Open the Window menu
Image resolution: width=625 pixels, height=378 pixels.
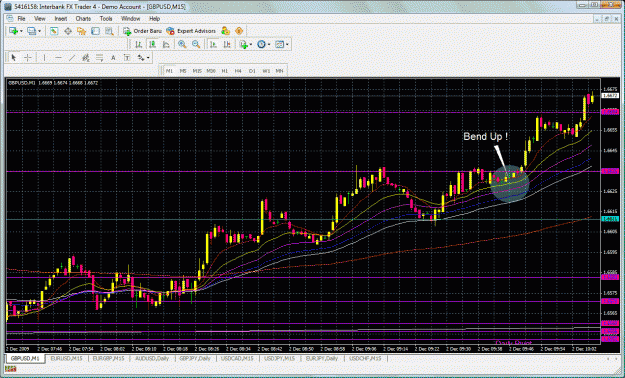pos(131,19)
